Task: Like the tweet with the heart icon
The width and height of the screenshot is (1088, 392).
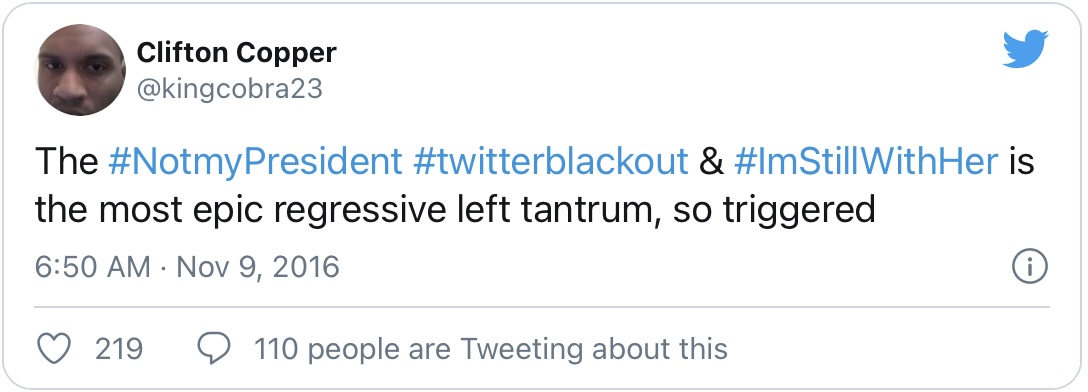Action: pyautogui.click(x=53, y=348)
